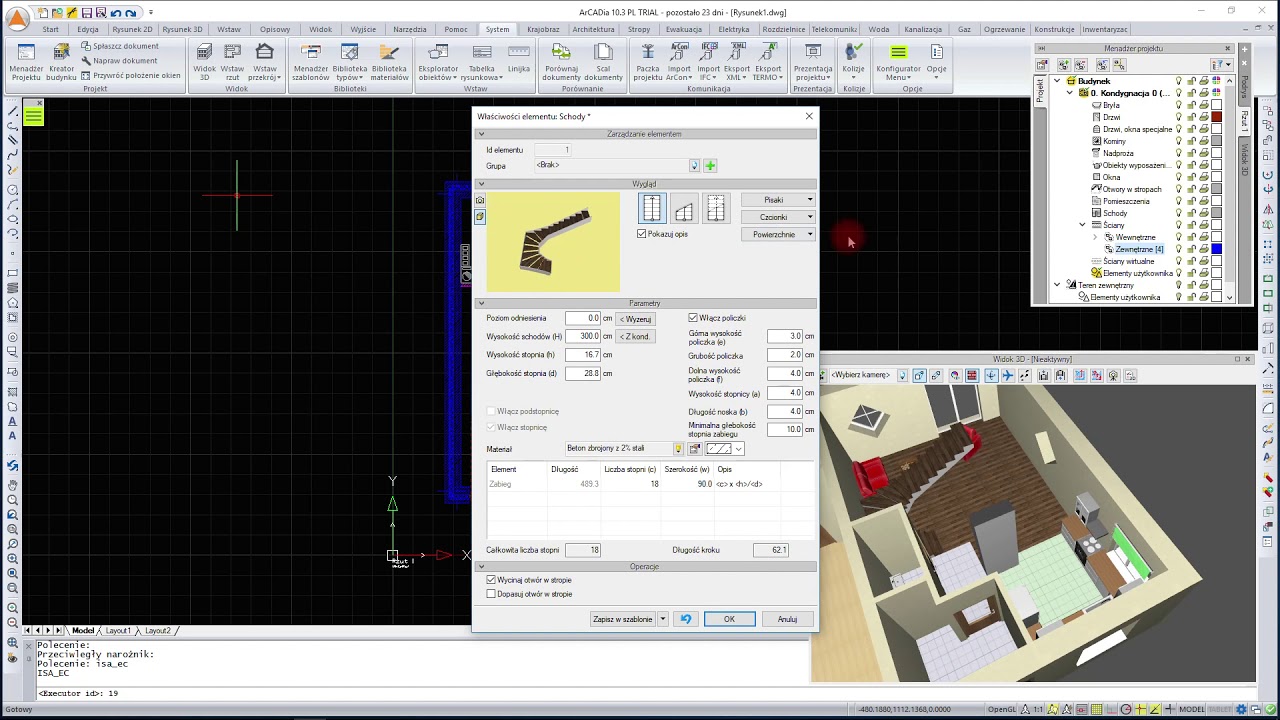Viewport: 1280px width, 720px height.
Task: Open Biblioteka materiałów
Action: pos(389,63)
